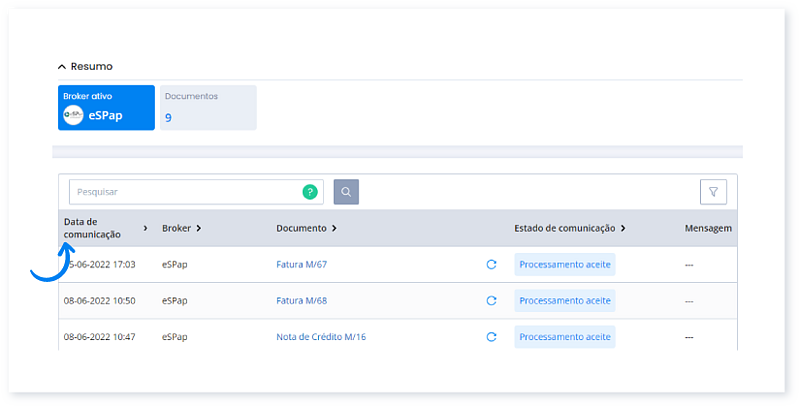Click the eSPap broker logo icon
This screenshot has width=800, height=407.
pos(73,115)
